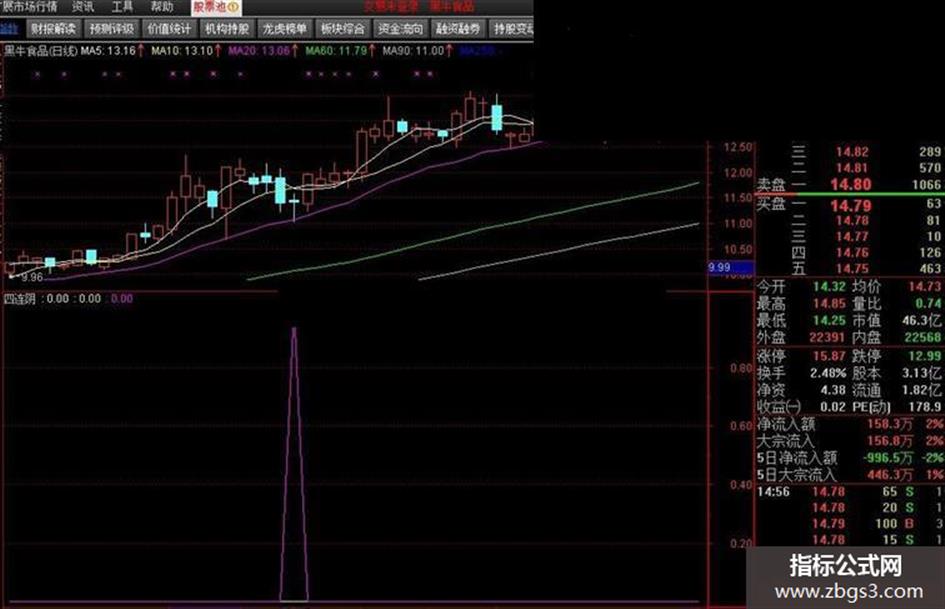Click the 最低 value 14.25
Image resolution: width=945 pixels, height=609 pixels.
829,321
